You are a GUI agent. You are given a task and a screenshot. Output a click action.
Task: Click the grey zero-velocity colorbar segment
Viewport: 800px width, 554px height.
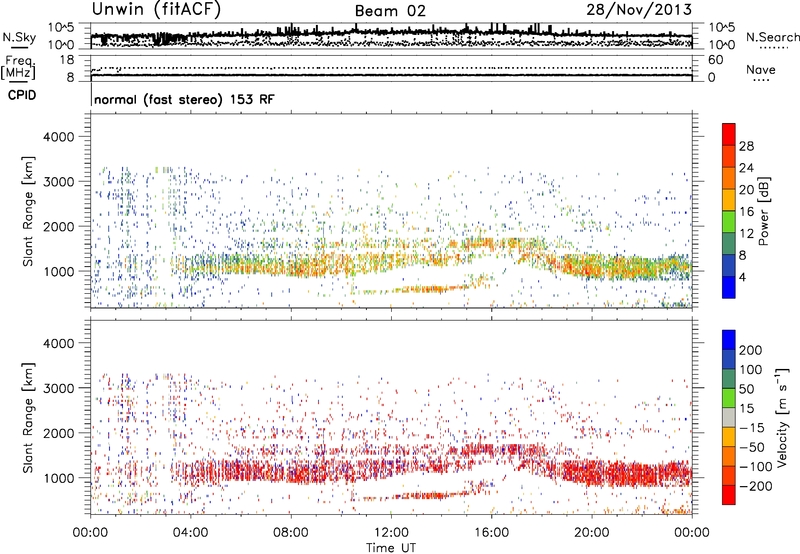tap(729, 417)
